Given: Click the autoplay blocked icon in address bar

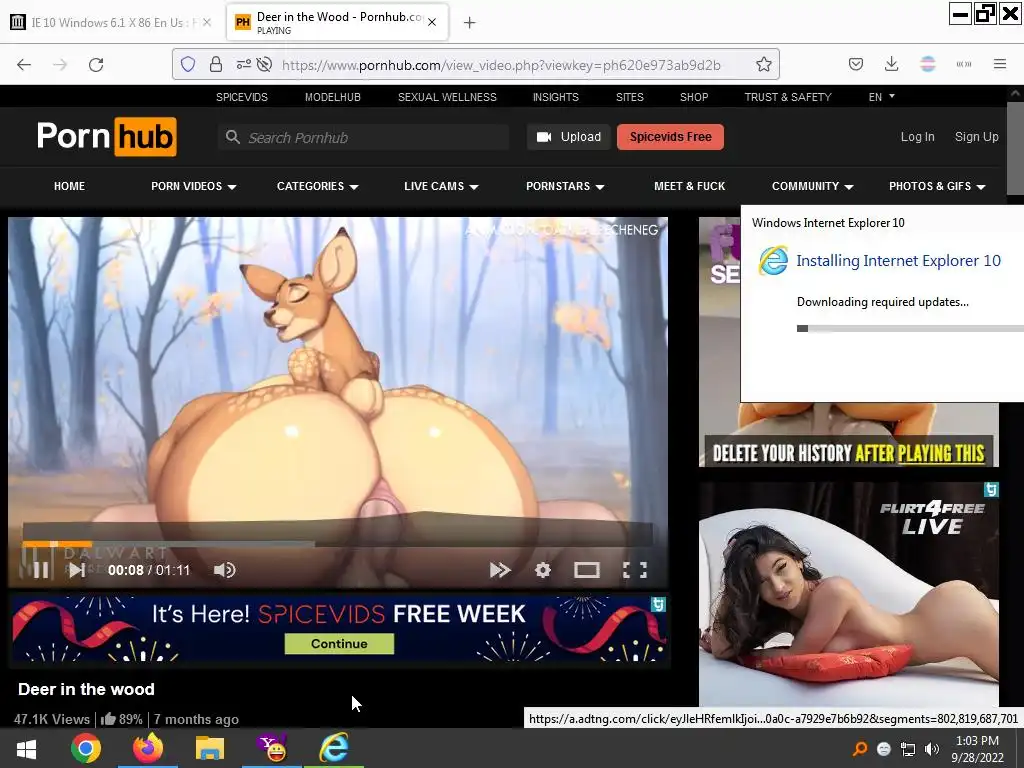Looking at the screenshot, I should pyautogui.click(x=264, y=64).
